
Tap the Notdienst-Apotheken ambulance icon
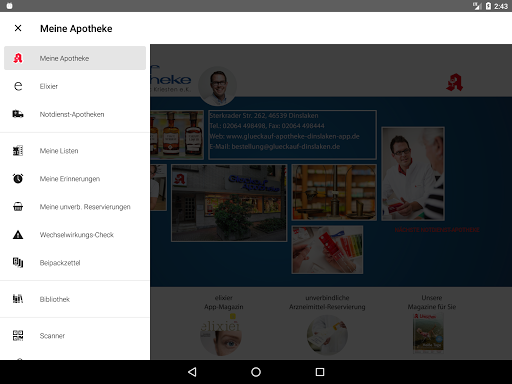(x=18, y=114)
